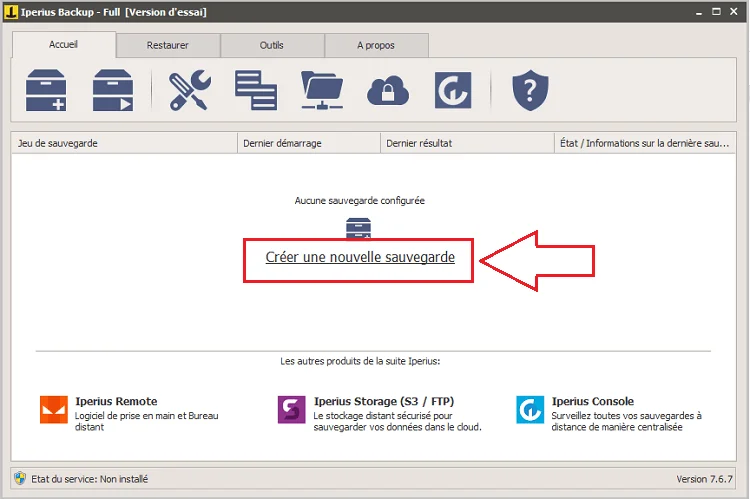Click the purple Iperius Storage icon

point(291,410)
